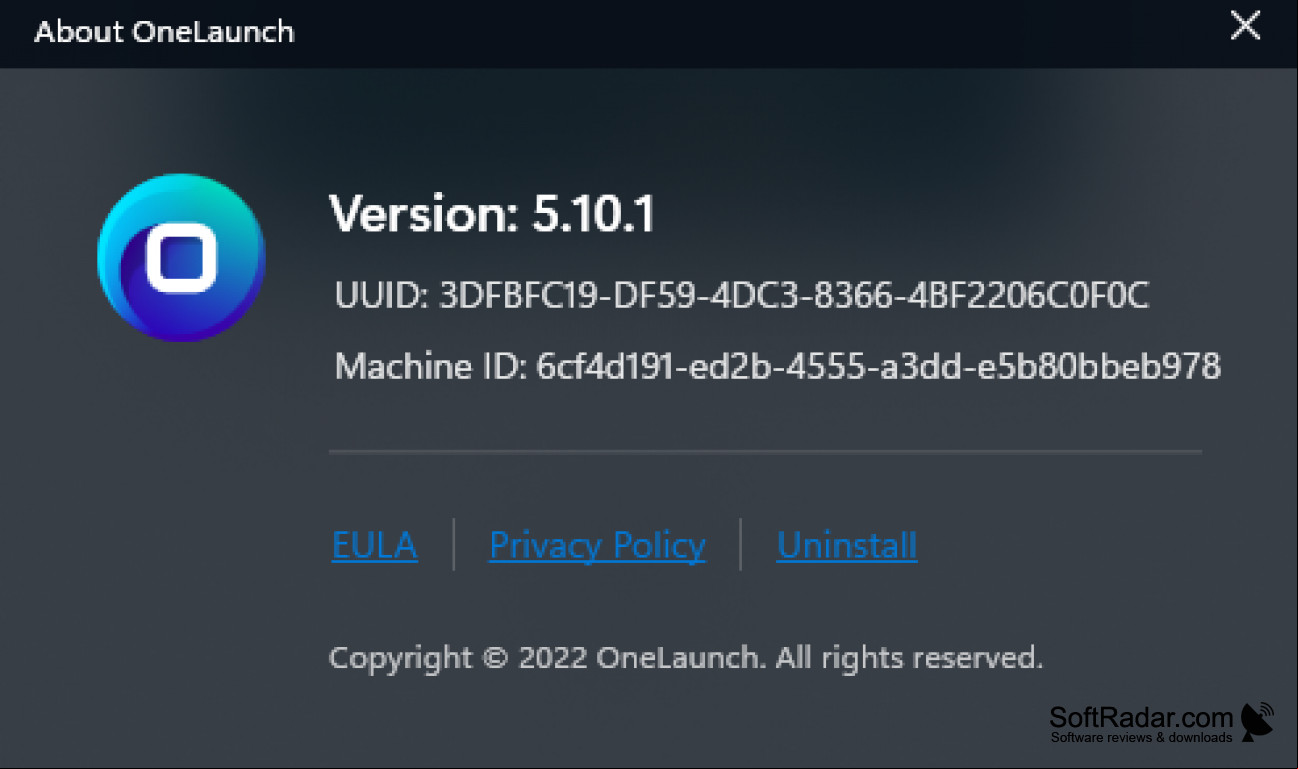Click the 'Software reviews & downloads' tagline
This screenshot has height=769, width=1298.
pyautogui.click(x=1141, y=737)
